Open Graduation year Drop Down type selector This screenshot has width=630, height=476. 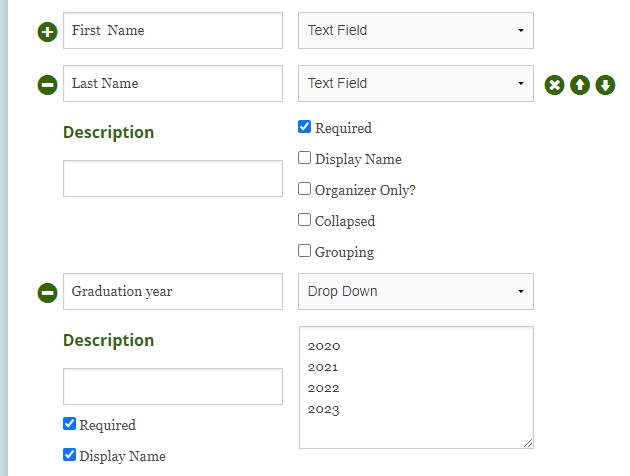point(415,292)
